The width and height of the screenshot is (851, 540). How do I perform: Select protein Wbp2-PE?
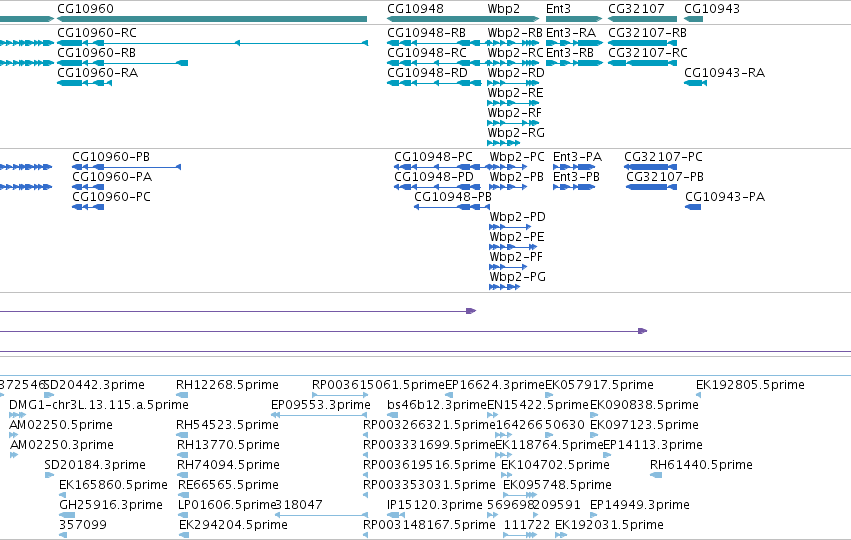517,238
